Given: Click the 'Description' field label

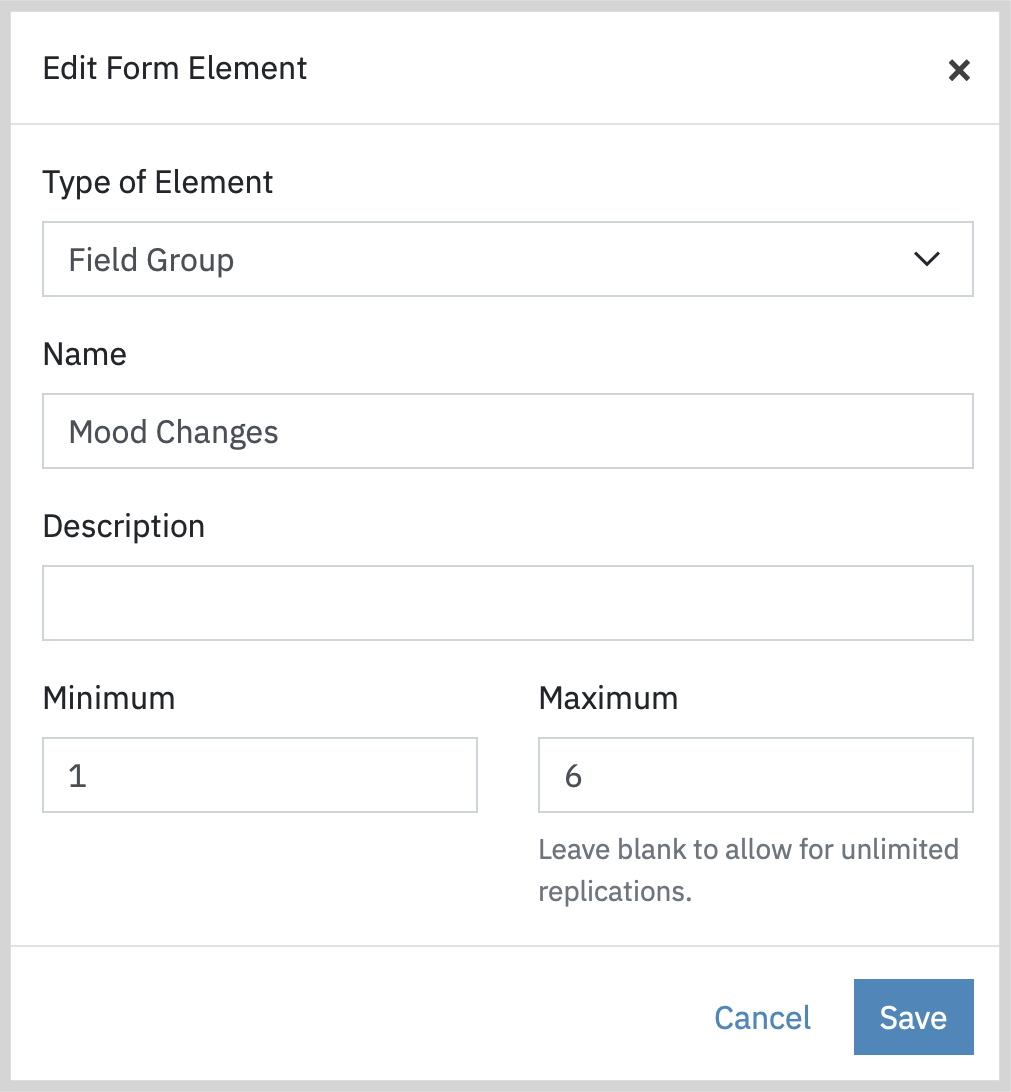Looking at the screenshot, I should (124, 526).
